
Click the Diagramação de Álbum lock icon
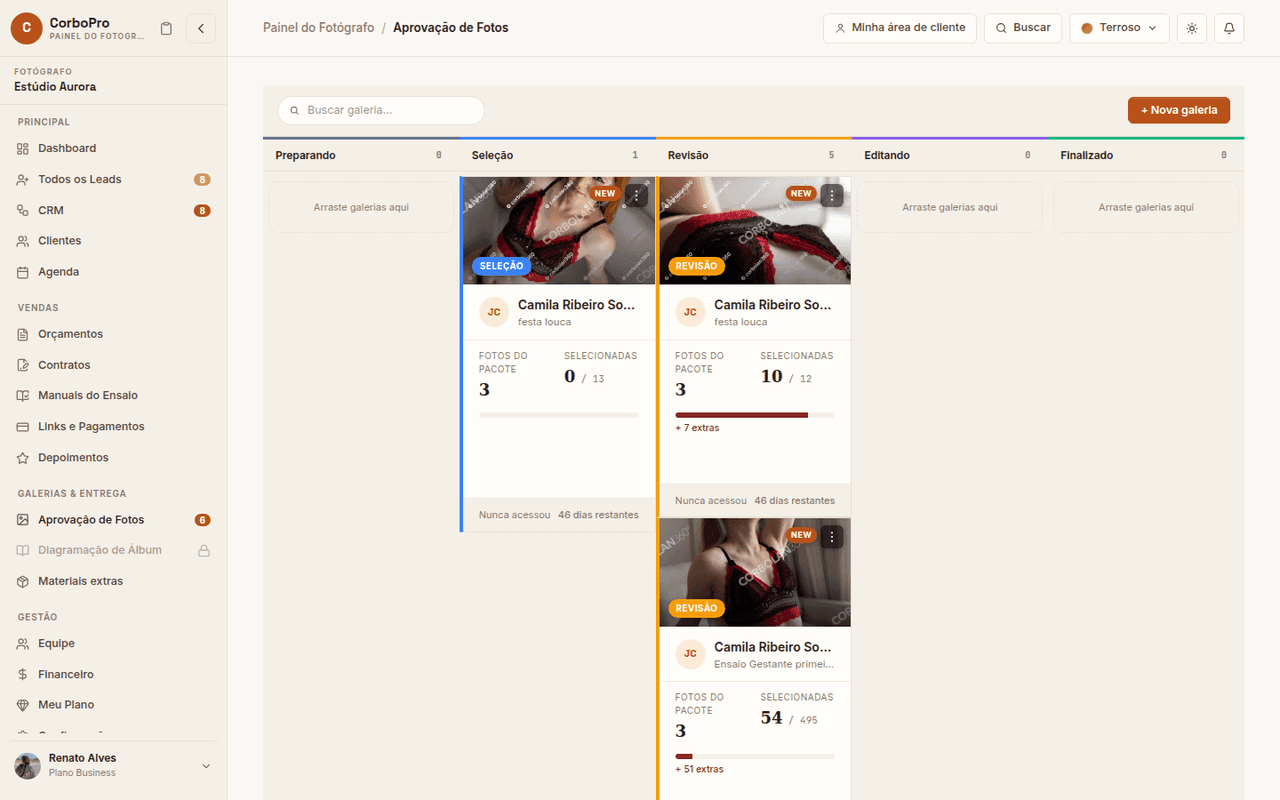pyautogui.click(x=203, y=550)
